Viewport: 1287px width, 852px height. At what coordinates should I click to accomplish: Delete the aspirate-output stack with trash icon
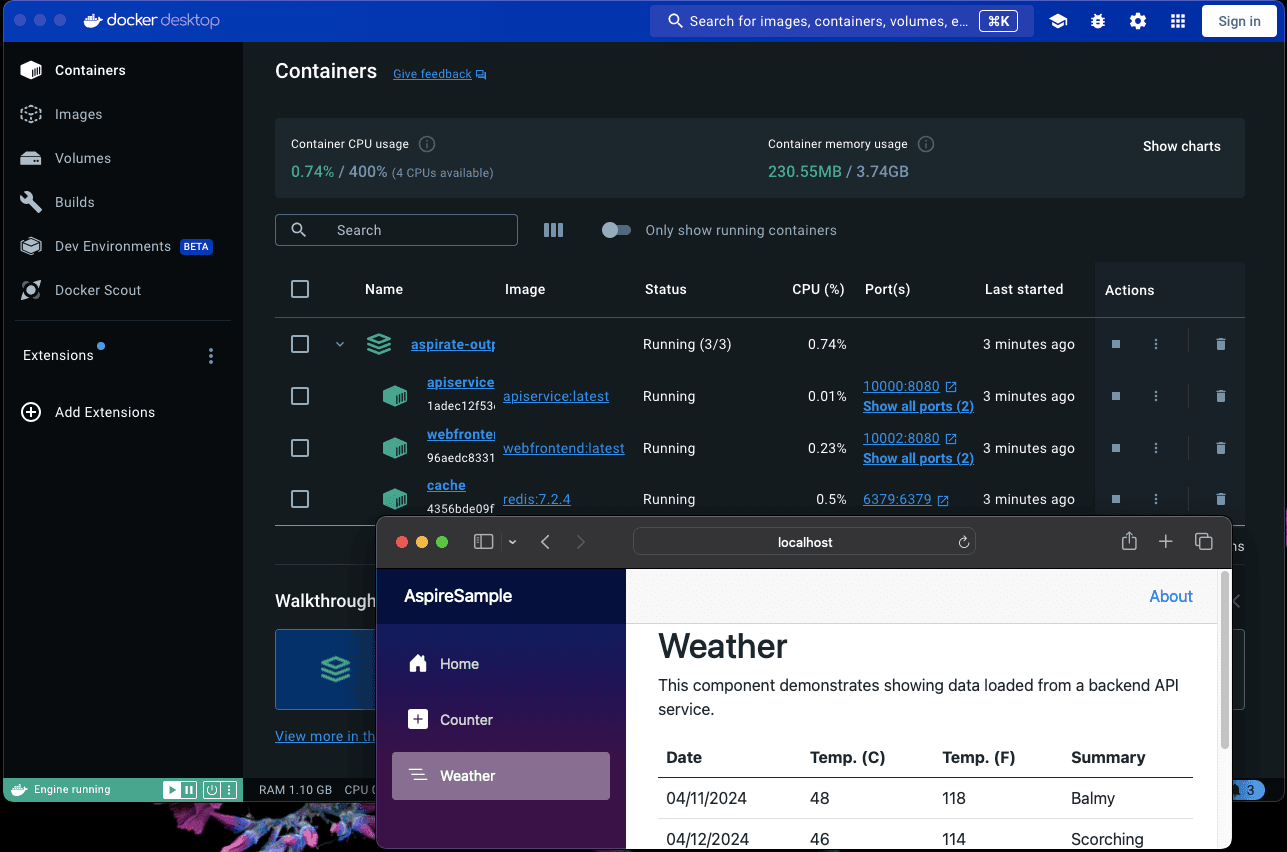(x=1220, y=344)
